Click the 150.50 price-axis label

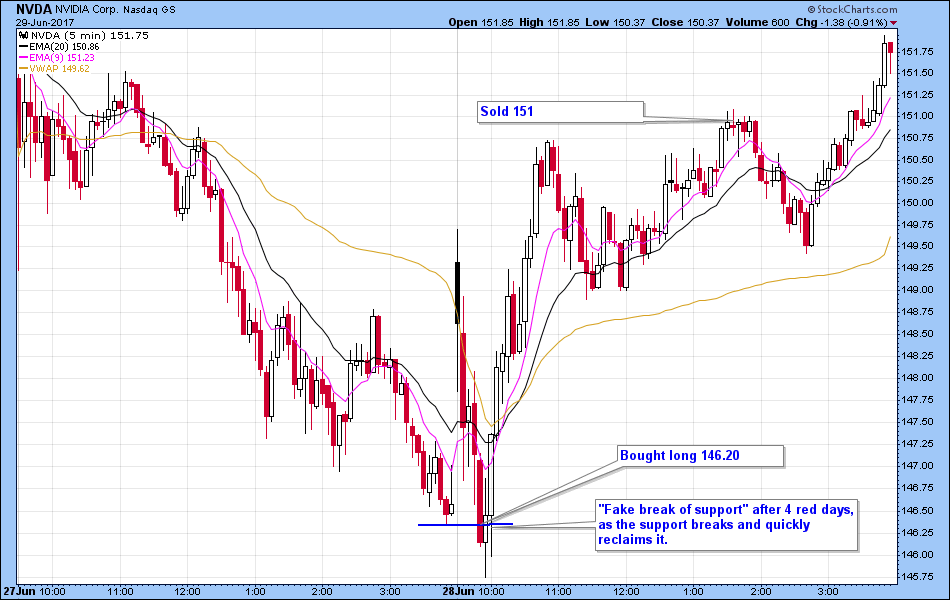pyautogui.click(x=917, y=160)
